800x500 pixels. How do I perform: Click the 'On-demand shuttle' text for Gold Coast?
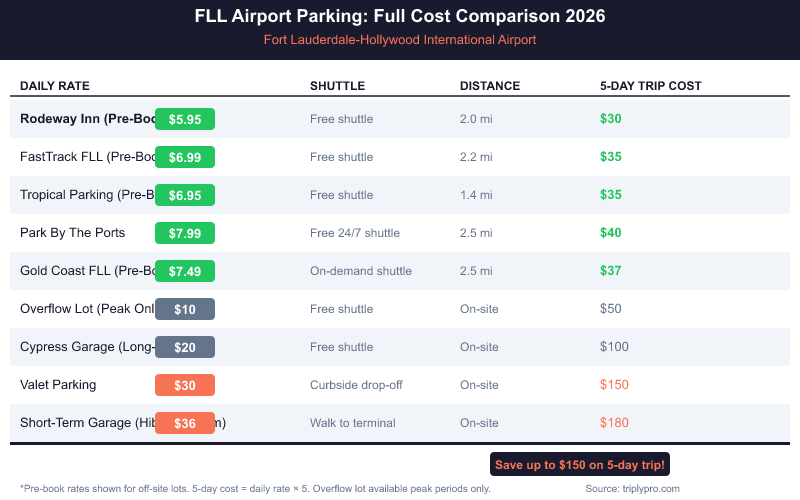(360, 271)
